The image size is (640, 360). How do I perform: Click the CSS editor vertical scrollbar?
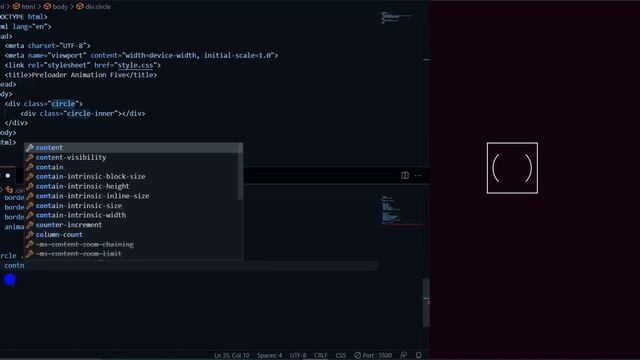coord(427,303)
